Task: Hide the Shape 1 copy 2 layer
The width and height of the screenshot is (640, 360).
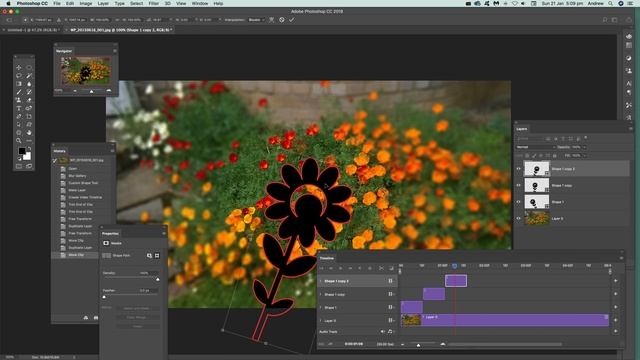Action: point(519,169)
